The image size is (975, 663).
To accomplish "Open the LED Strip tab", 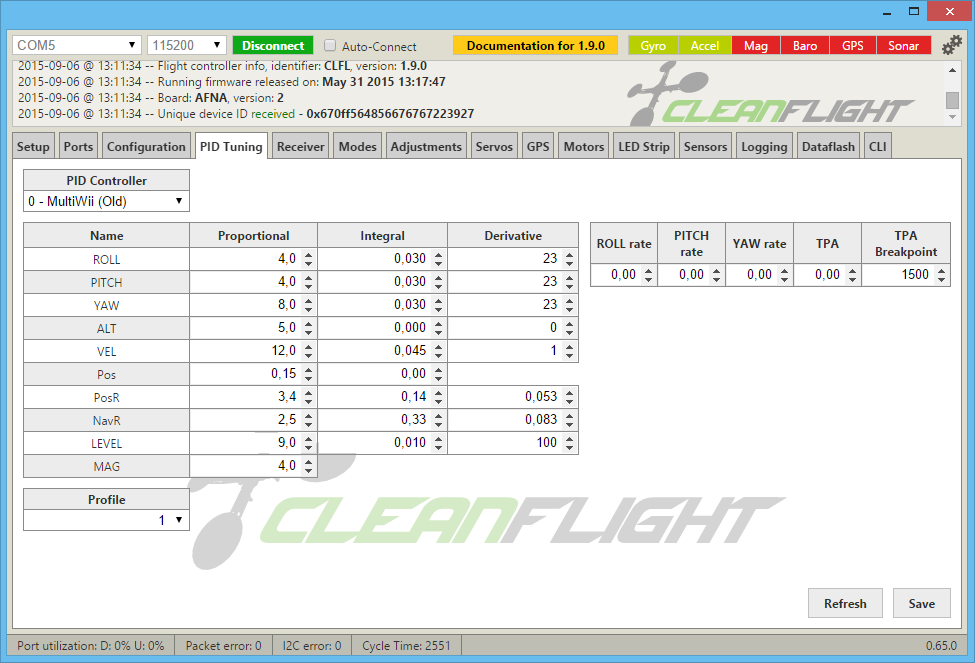I will [644, 147].
